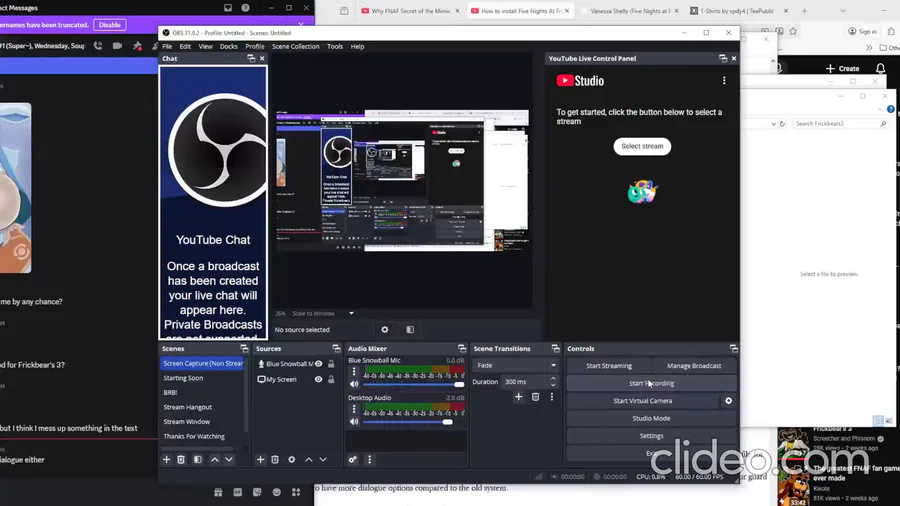Toggle visibility of the My Screen source
The image size is (900, 506).
[319, 379]
